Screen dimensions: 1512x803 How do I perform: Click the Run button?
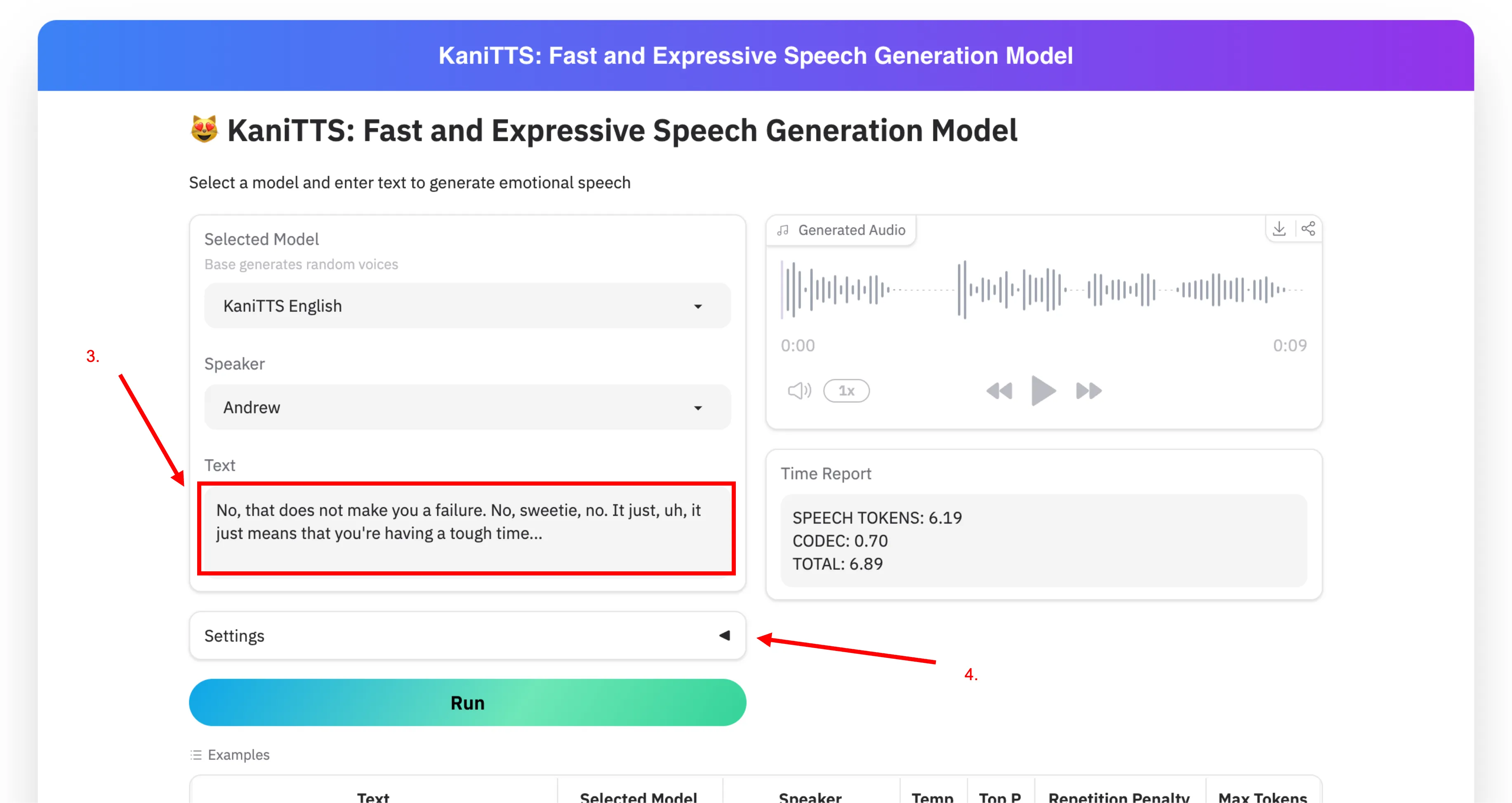point(467,703)
